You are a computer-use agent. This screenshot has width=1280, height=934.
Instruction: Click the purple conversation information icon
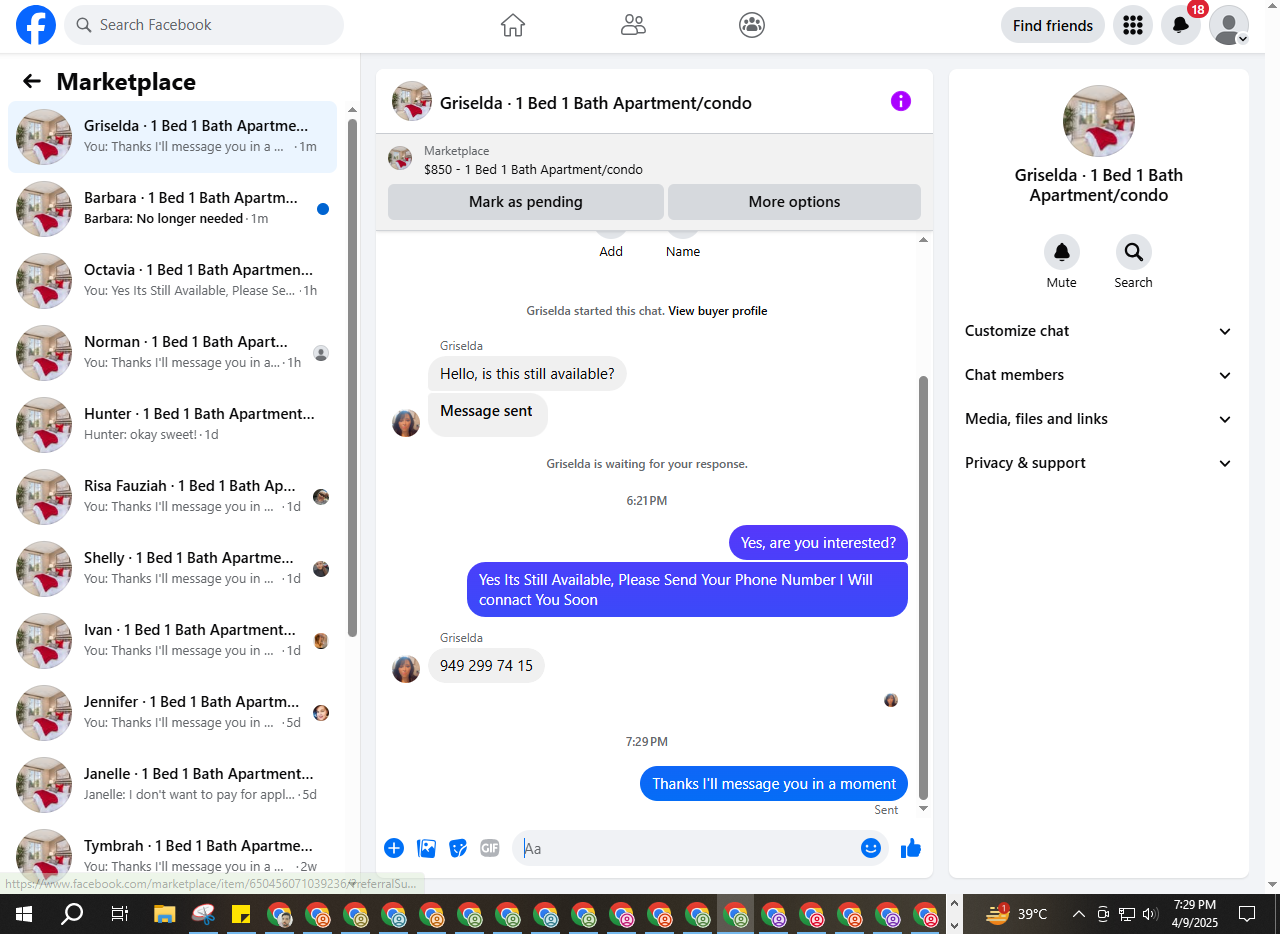click(901, 101)
